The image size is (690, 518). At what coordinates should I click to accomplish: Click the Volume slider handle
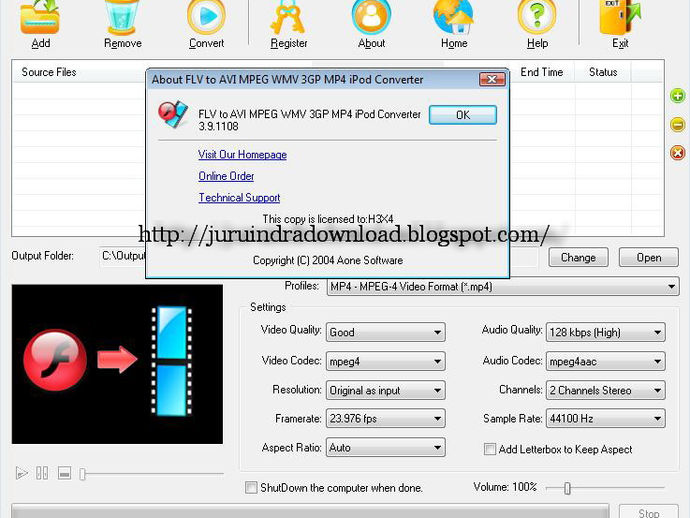tap(567, 488)
